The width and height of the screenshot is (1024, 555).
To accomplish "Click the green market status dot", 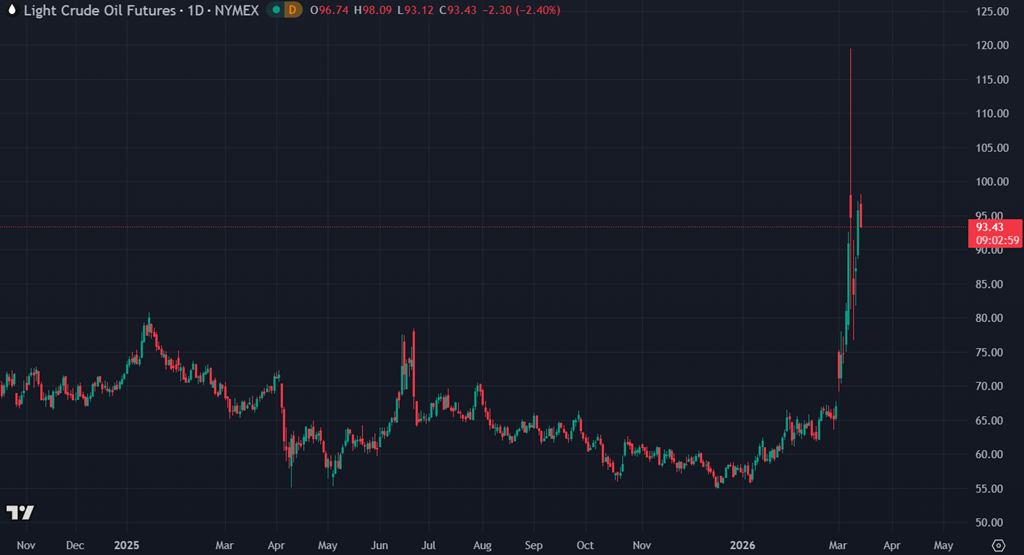I will [x=271, y=10].
